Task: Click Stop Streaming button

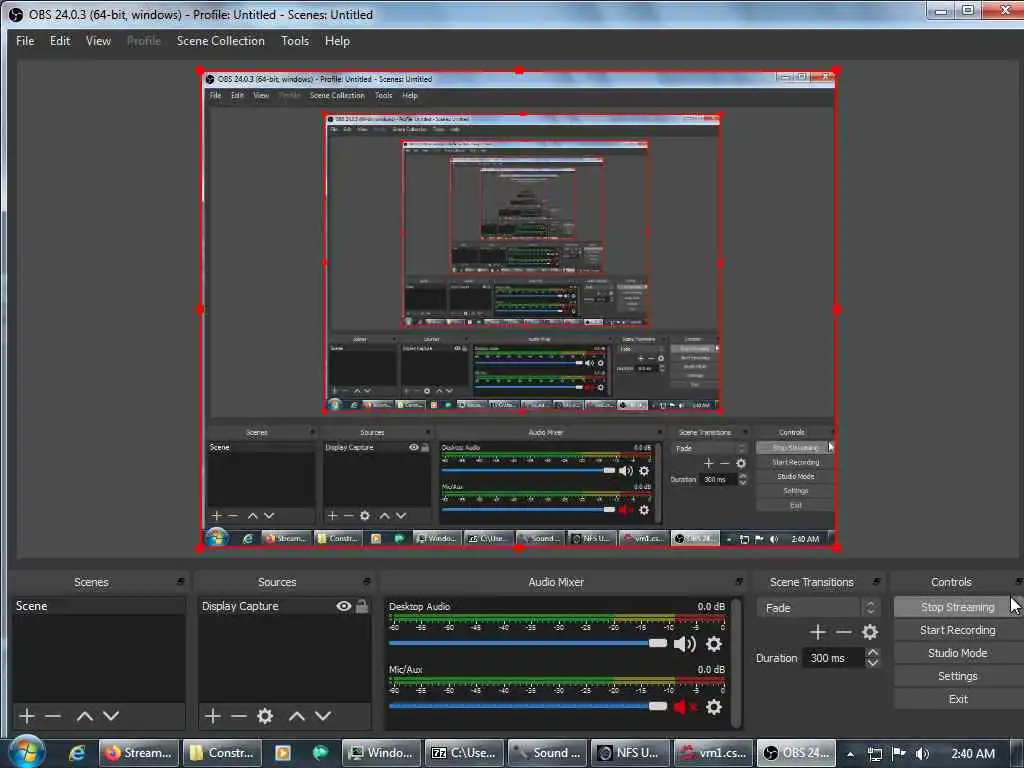Action: tap(957, 607)
